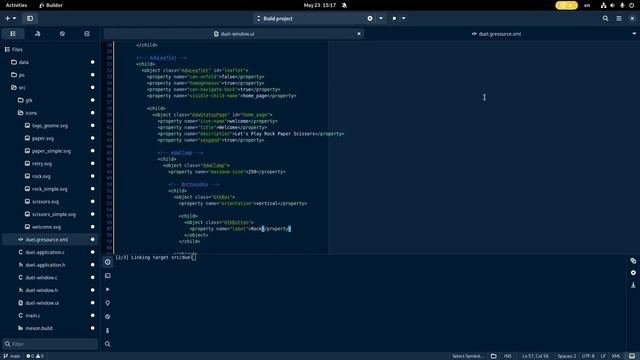Viewport: 640px width, 360px height.
Task: Copy build log with copy icon
Action: (x=633, y=261)
